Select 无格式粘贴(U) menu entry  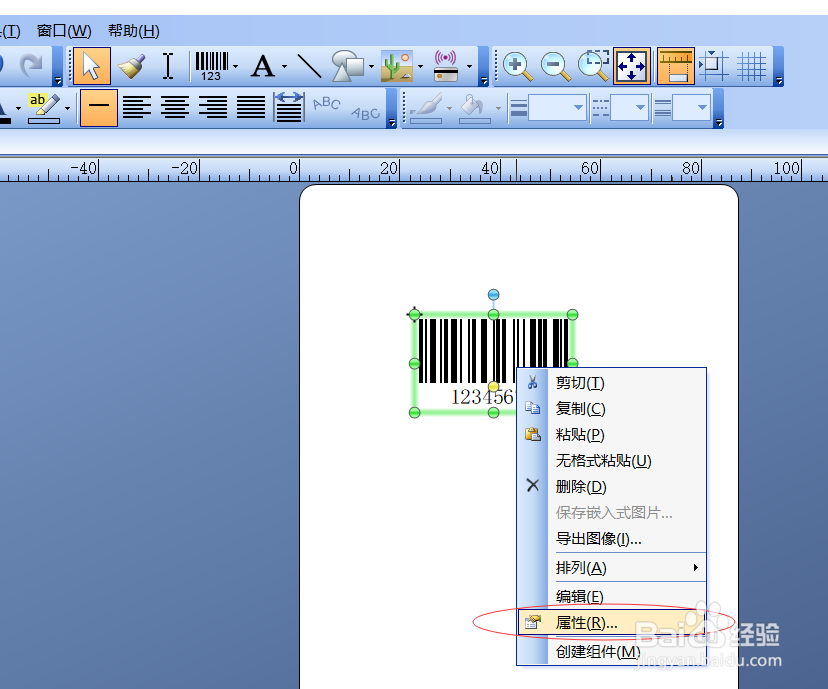[x=611, y=460]
